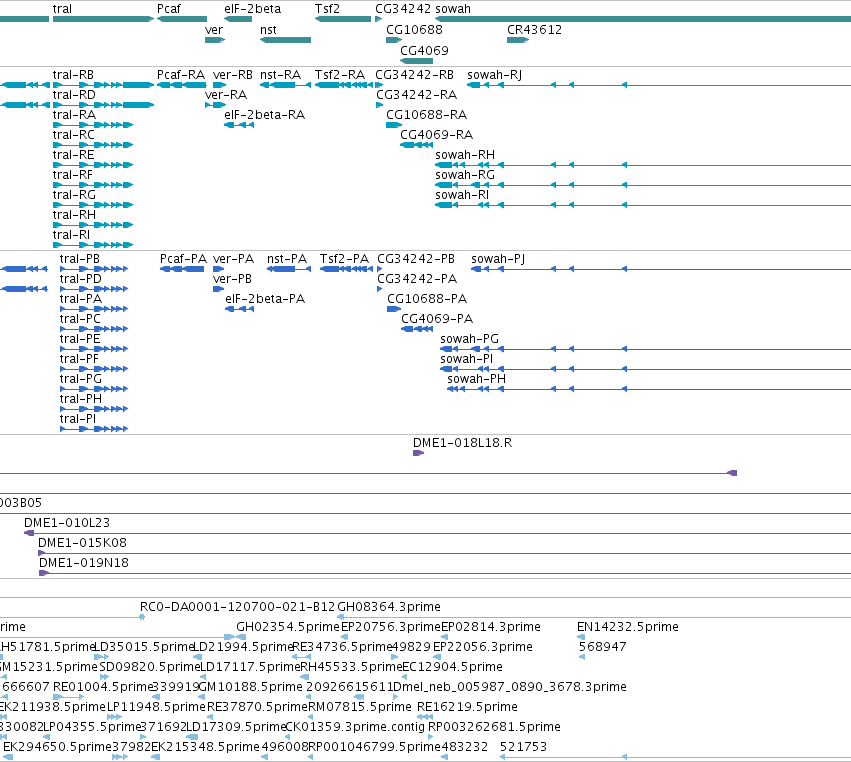Image resolution: width=851 pixels, height=762 pixels.
Task: Select BAC label DME1-010L23
Action: click(x=67, y=523)
